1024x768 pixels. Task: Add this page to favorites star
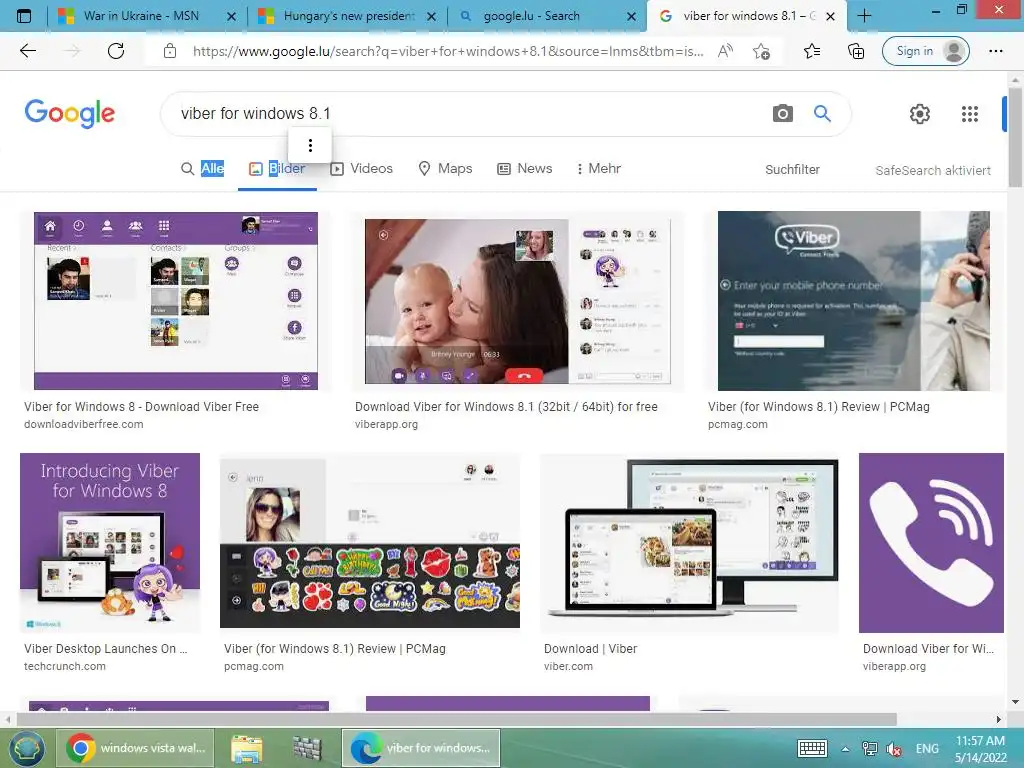pyautogui.click(x=761, y=51)
